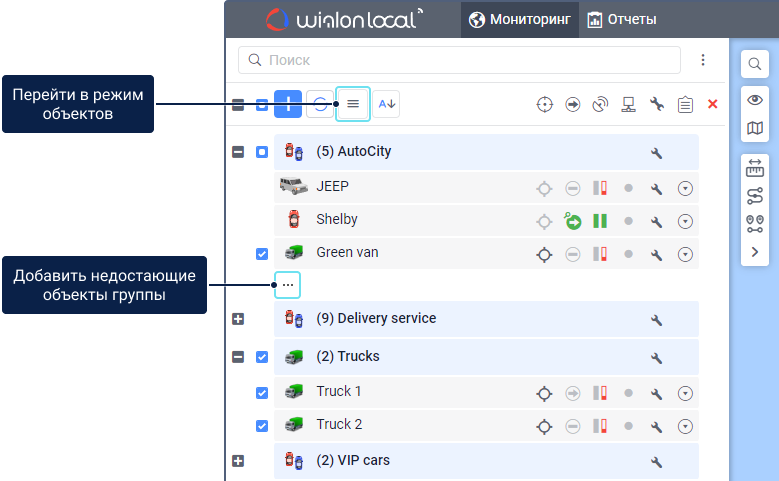
Task: Click the map search magnifier in the right sidebar
Action: [755, 64]
